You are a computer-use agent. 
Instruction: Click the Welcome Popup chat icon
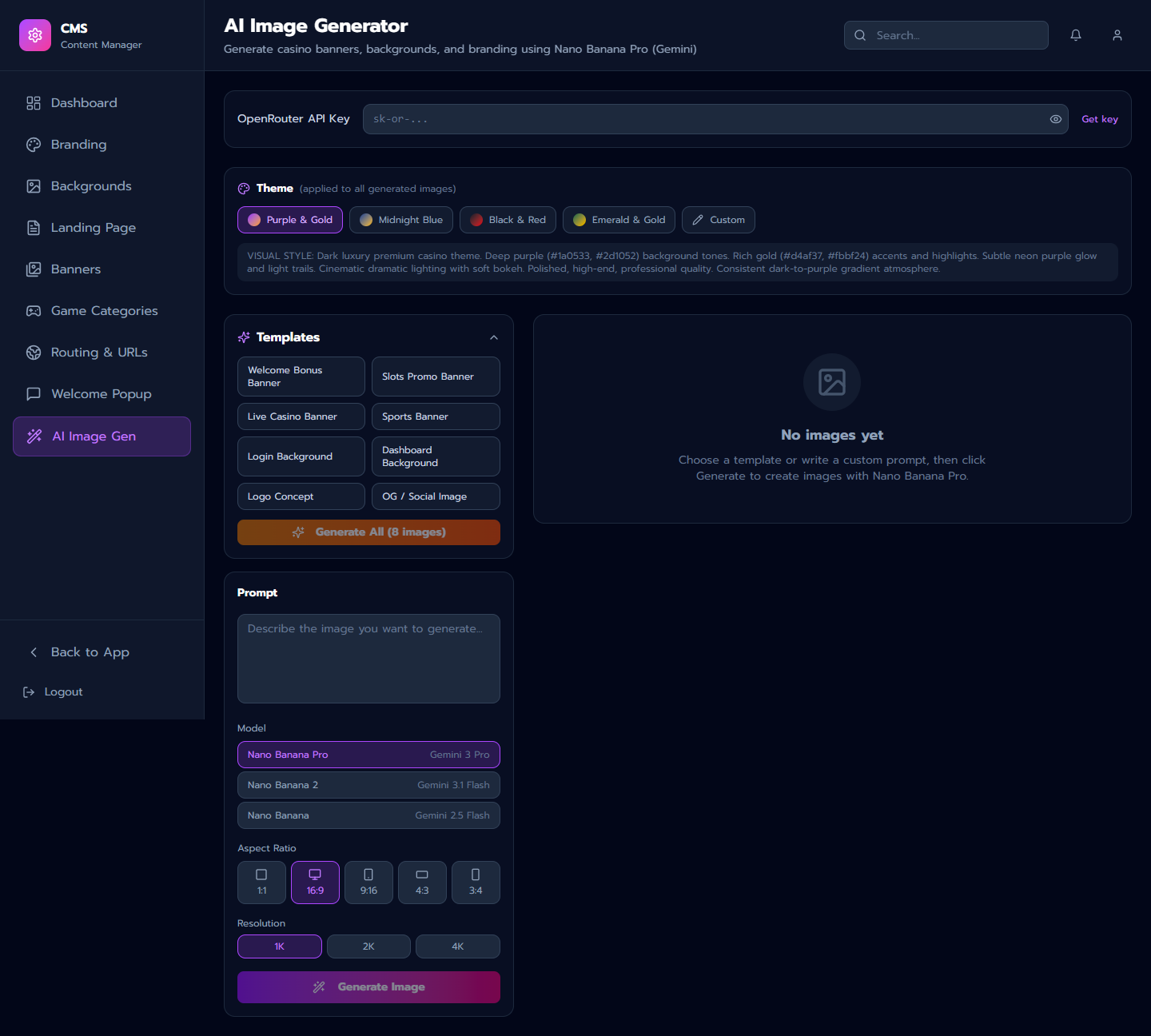click(x=34, y=394)
